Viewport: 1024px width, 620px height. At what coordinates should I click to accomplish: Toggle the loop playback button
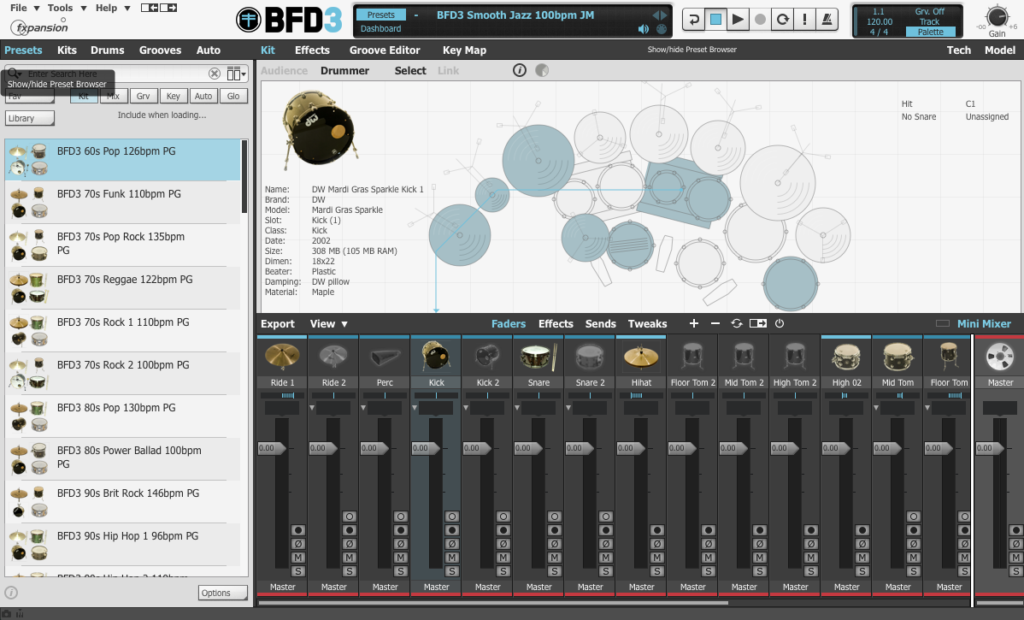[x=782, y=20]
